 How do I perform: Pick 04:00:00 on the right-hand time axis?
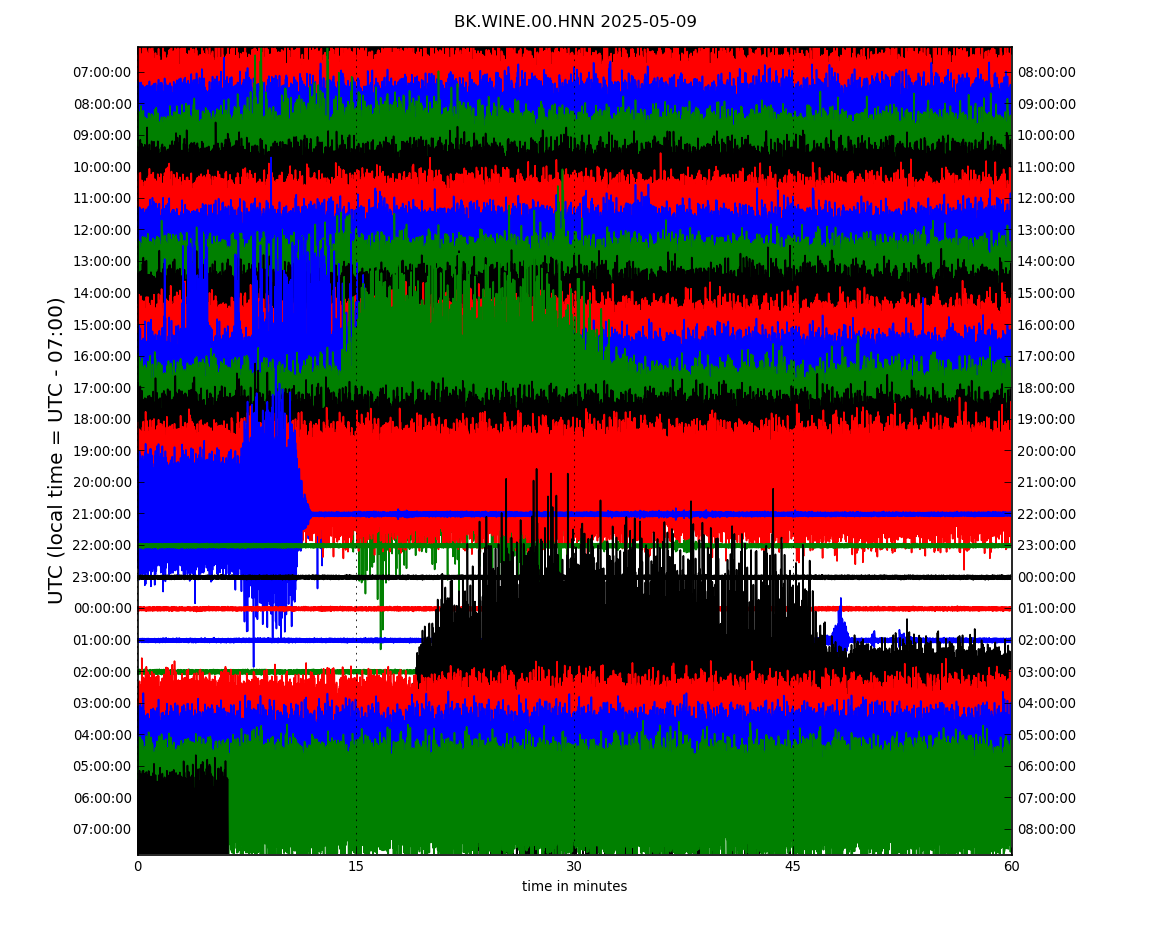[x=1047, y=704]
